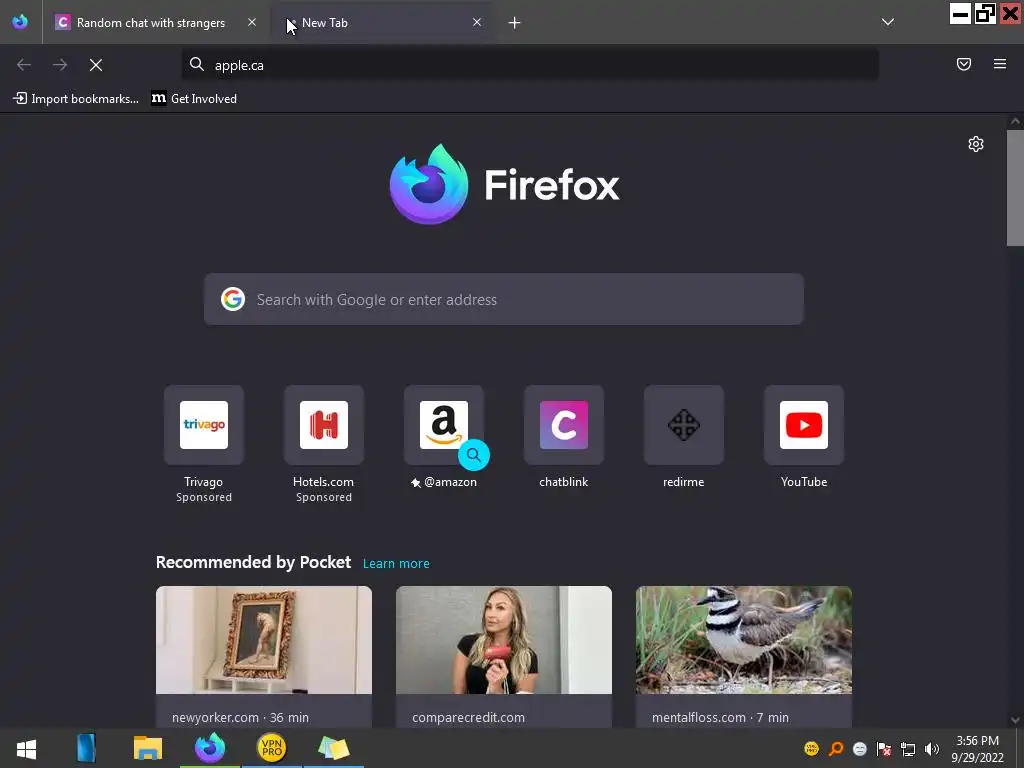
Task: Click the address bar showing apple.ca
Action: tap(530, 65)
